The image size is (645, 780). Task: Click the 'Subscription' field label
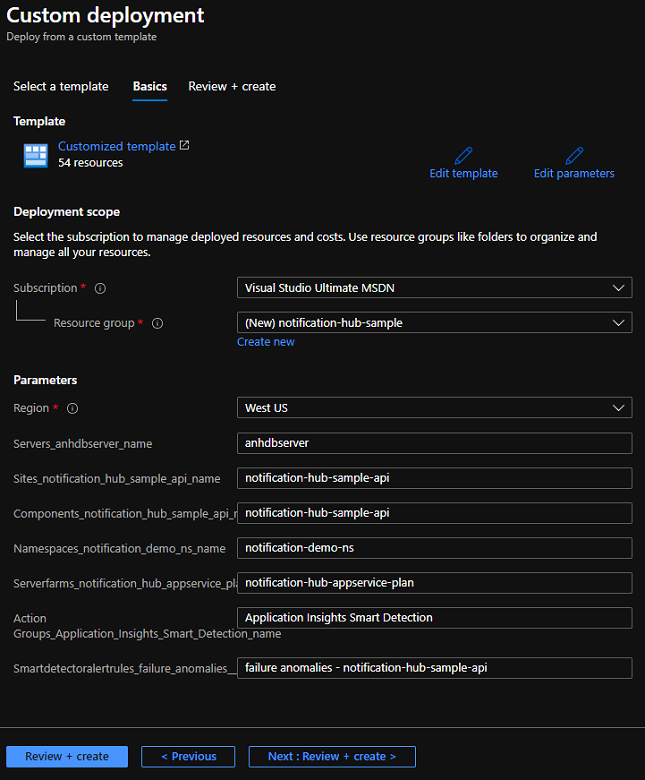pyautogui.click(x=45, y=289)
